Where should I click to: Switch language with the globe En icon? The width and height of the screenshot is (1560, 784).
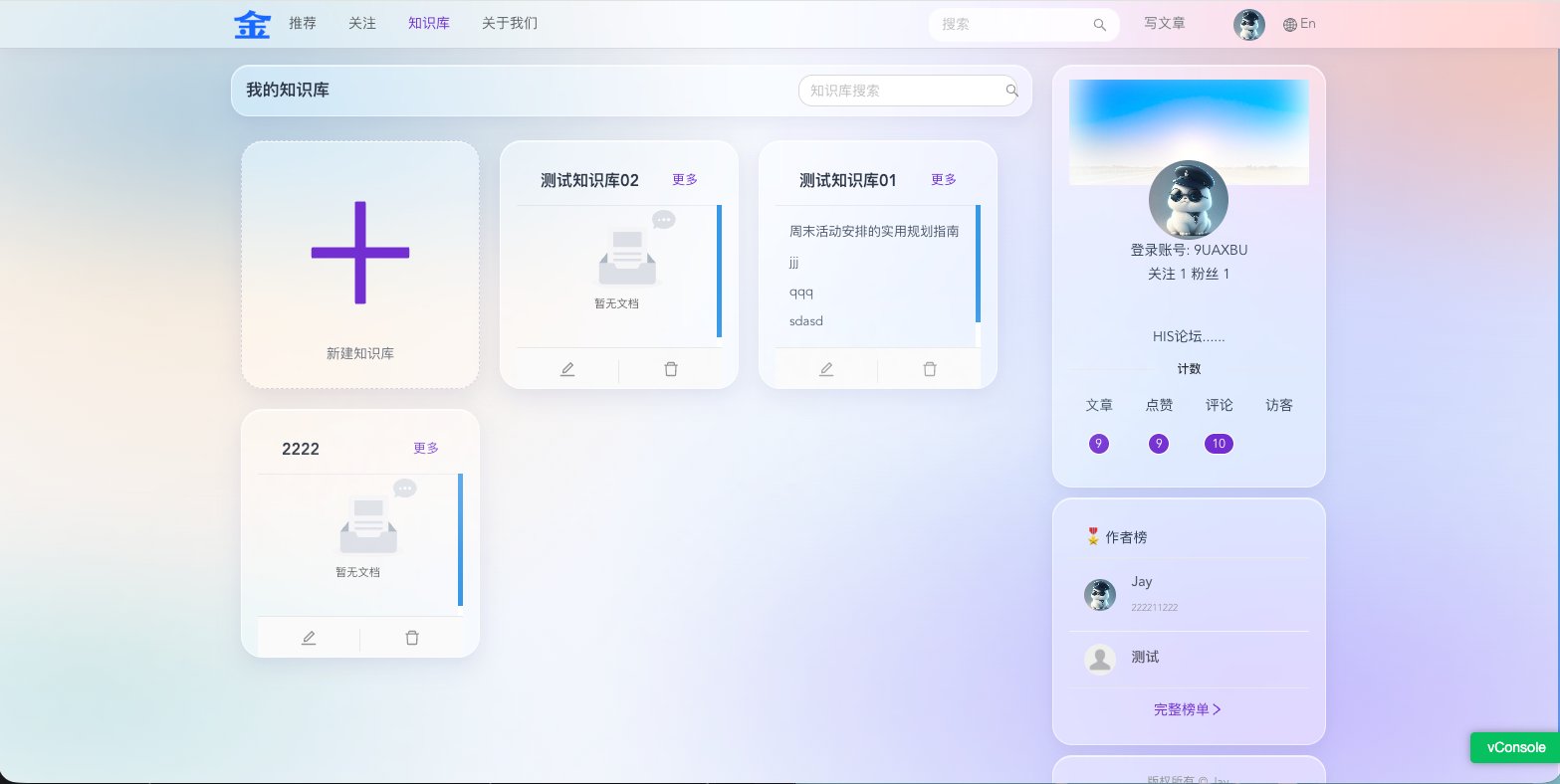[1299, 24]
